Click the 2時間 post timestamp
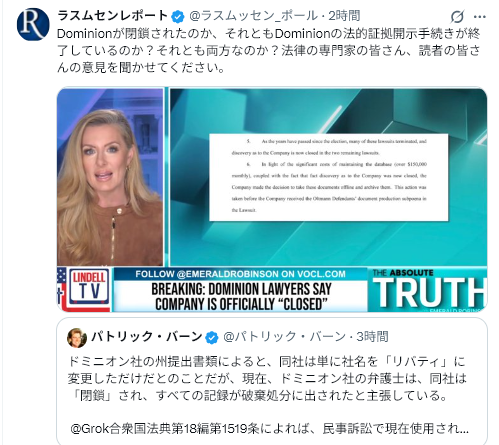 [344, 16]
